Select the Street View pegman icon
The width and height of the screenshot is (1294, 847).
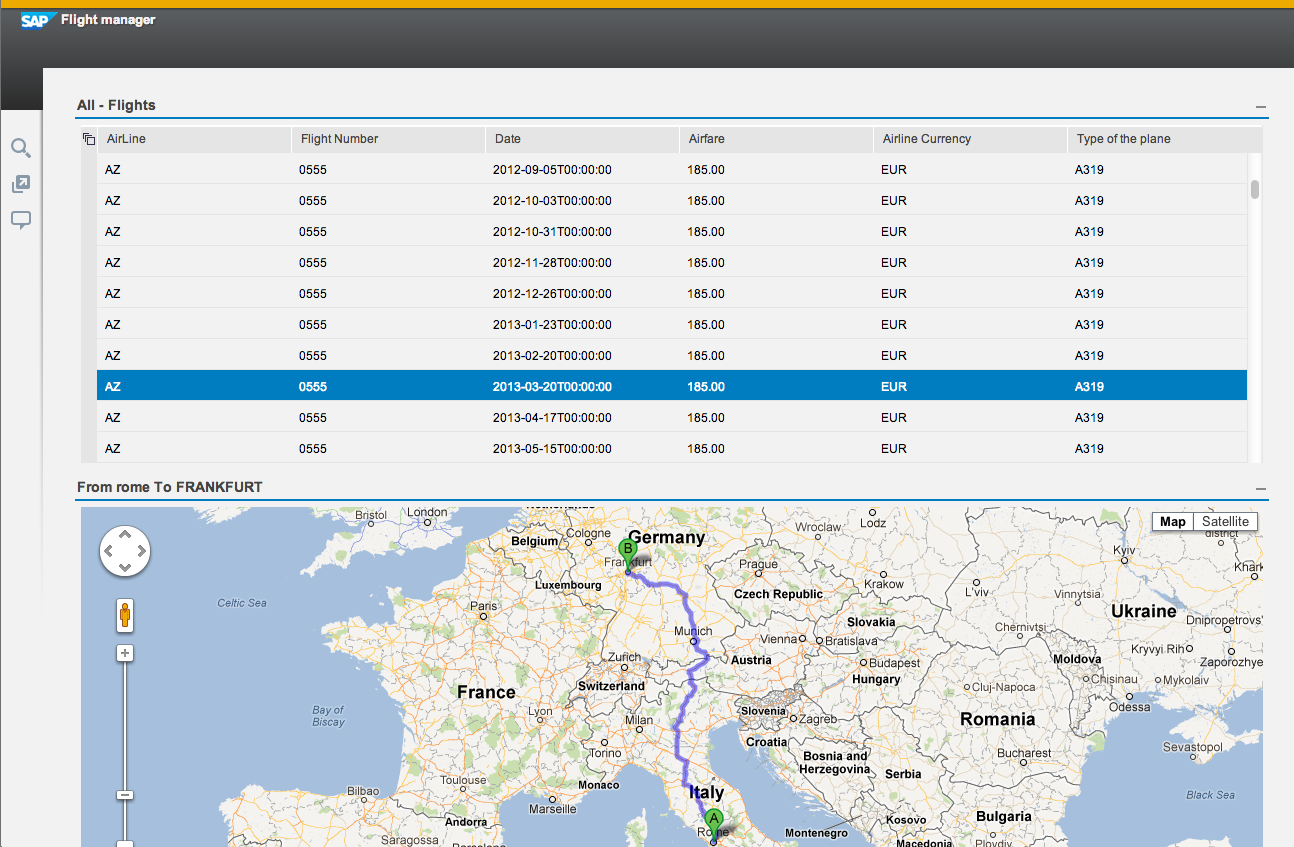pyautogui.click(x=125, y=614)
